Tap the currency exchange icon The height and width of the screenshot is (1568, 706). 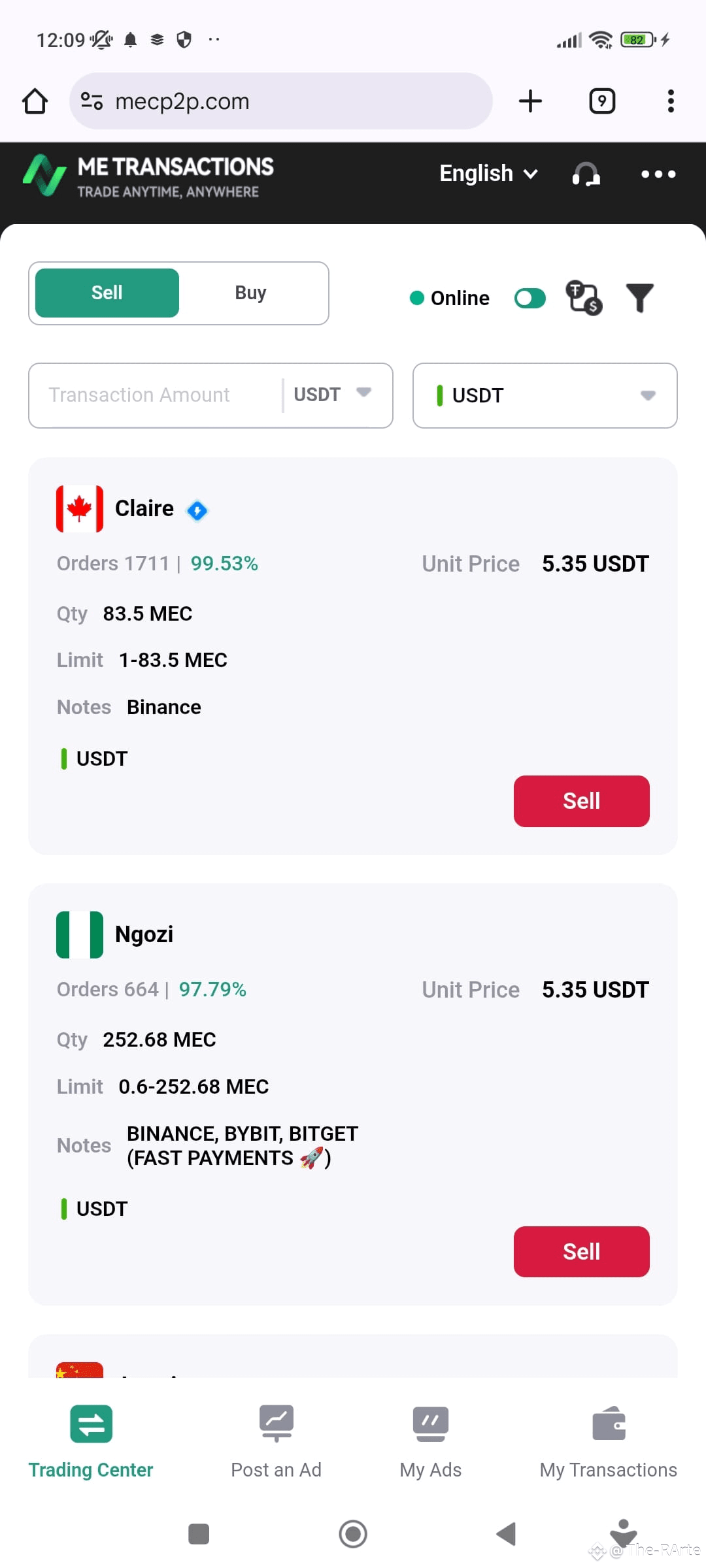pyautogui.click(x=584, y=298)
